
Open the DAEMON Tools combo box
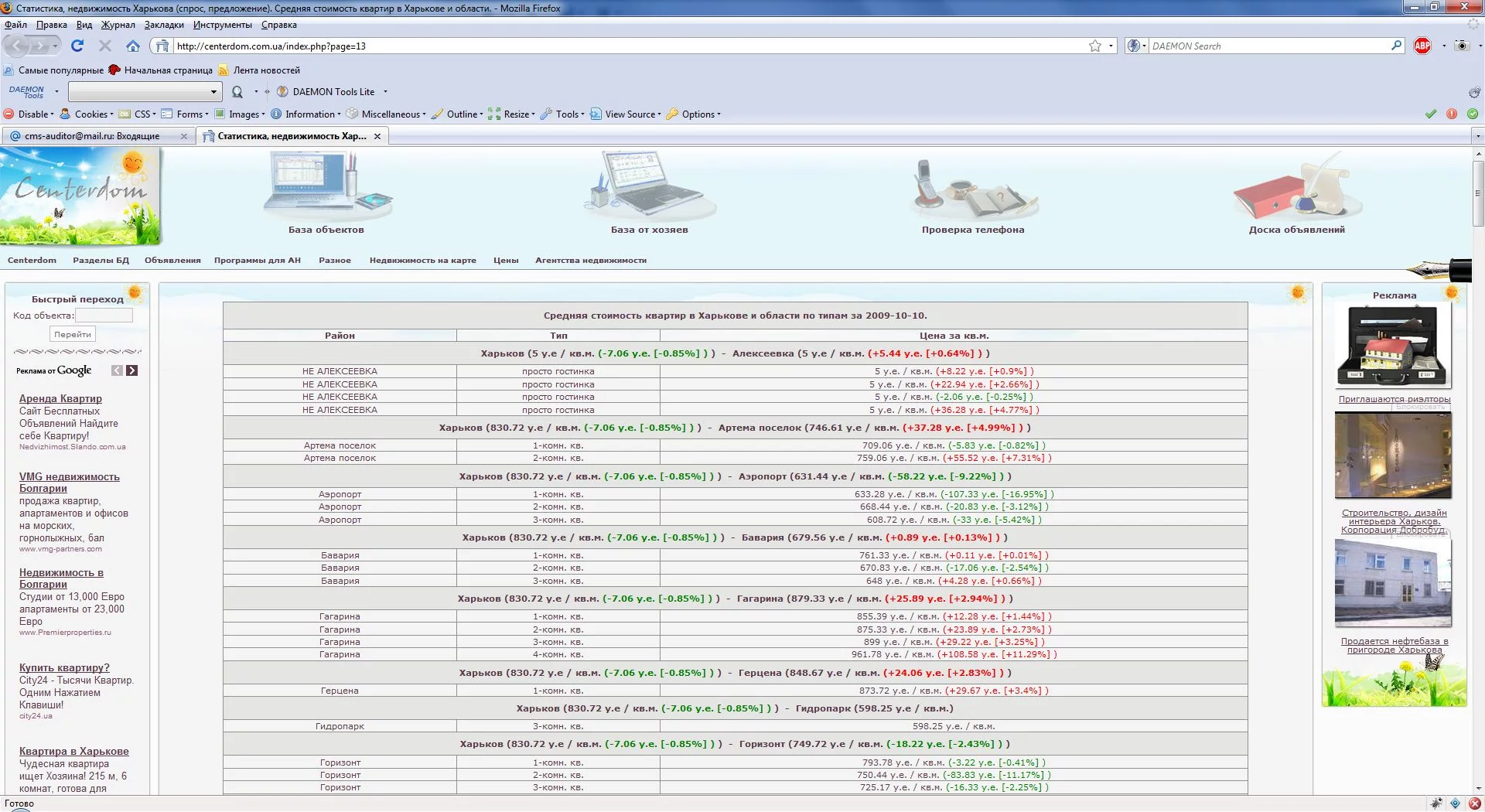(145, 92)
